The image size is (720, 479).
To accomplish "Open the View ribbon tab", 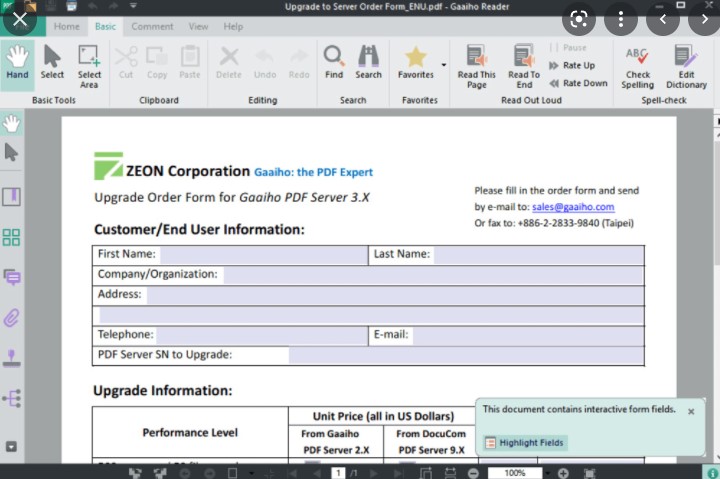I will tap(198, 27).
